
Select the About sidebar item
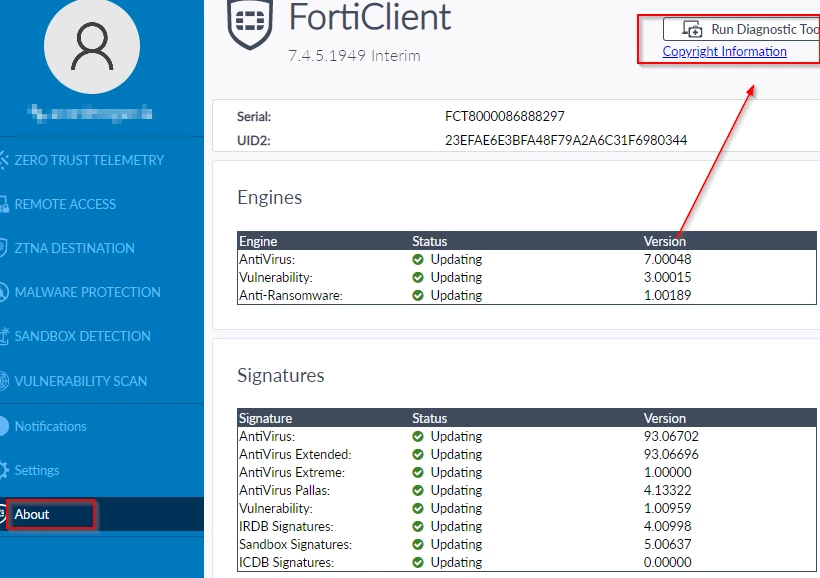(102, 514)
